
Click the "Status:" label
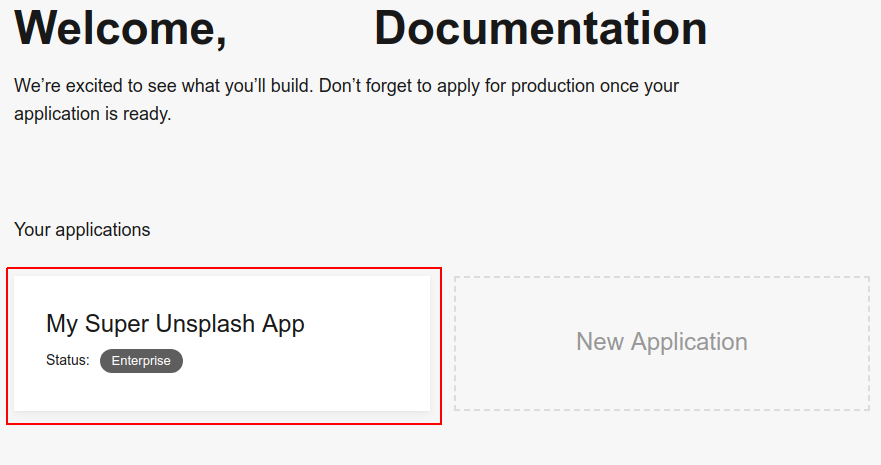tap(68, 360)
